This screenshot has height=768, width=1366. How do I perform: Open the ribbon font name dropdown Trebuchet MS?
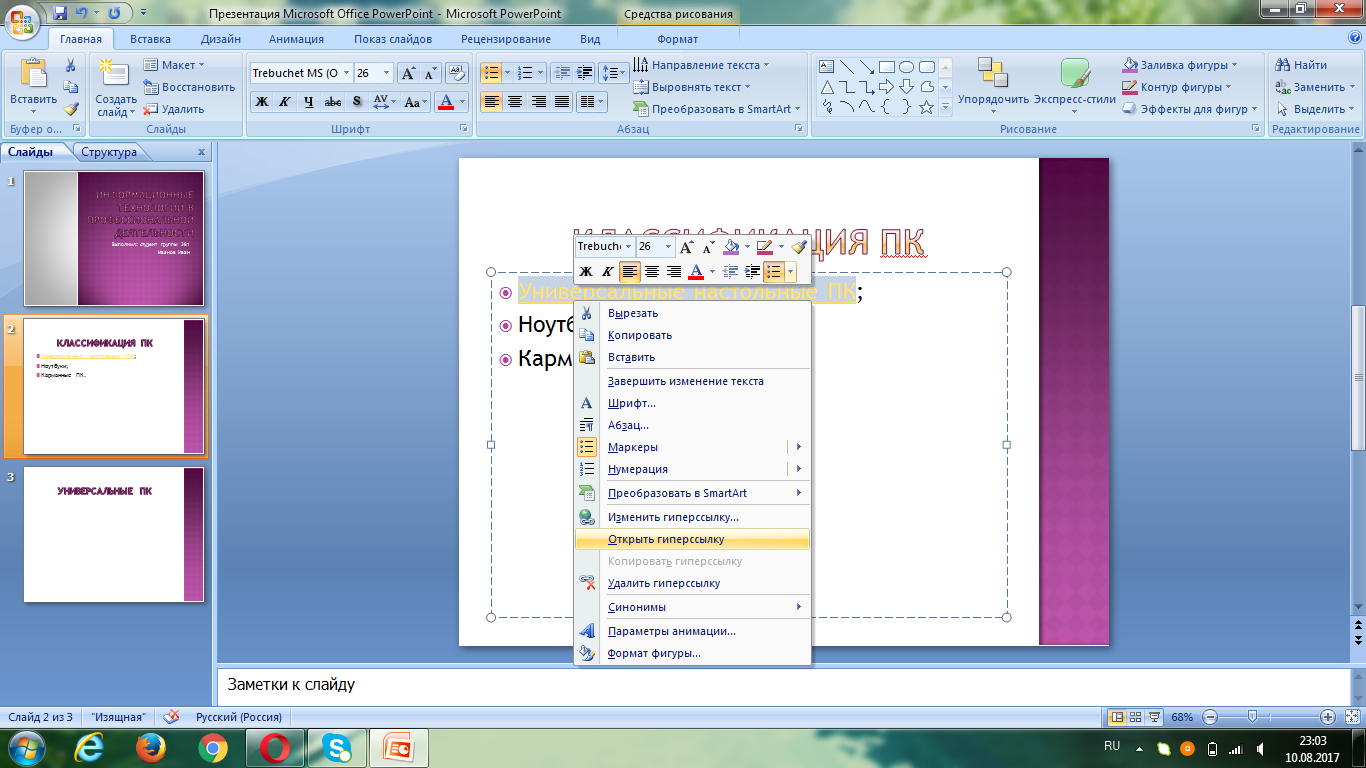coord(346,73)
